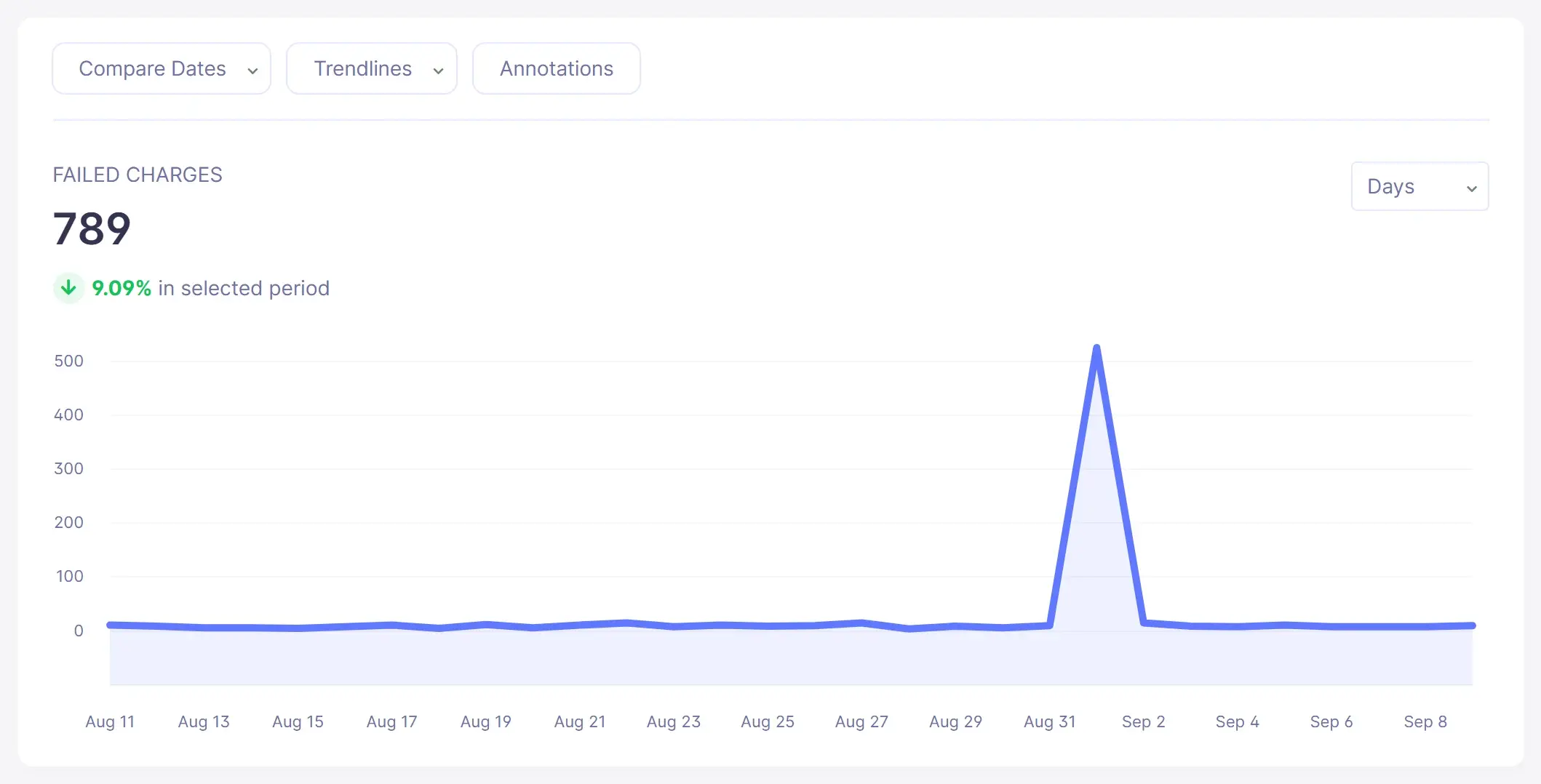The image size is (1541, 784).
Task: Click the Aug 25 axis label
Action: tap(768, 721)
